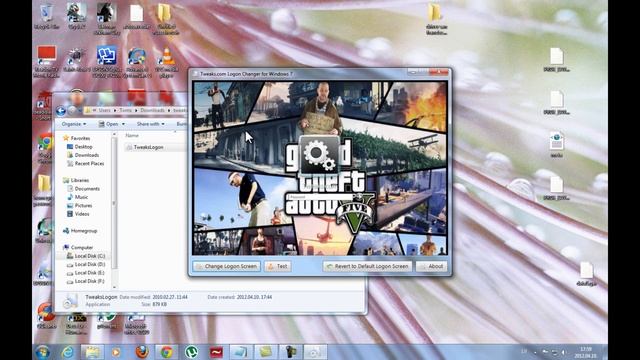Click the volume icon in the system tray
Viewport: 640px width, 360px height.
(564, 352)
